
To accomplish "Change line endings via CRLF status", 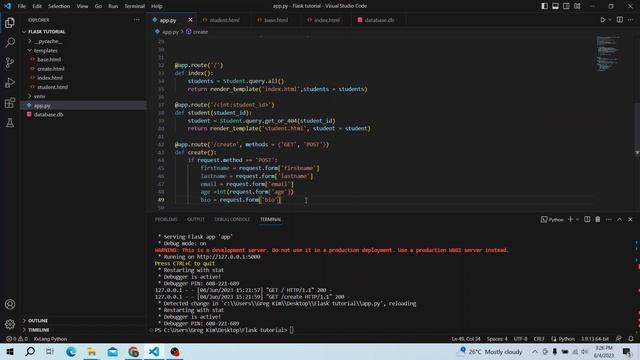I will 539,338.
